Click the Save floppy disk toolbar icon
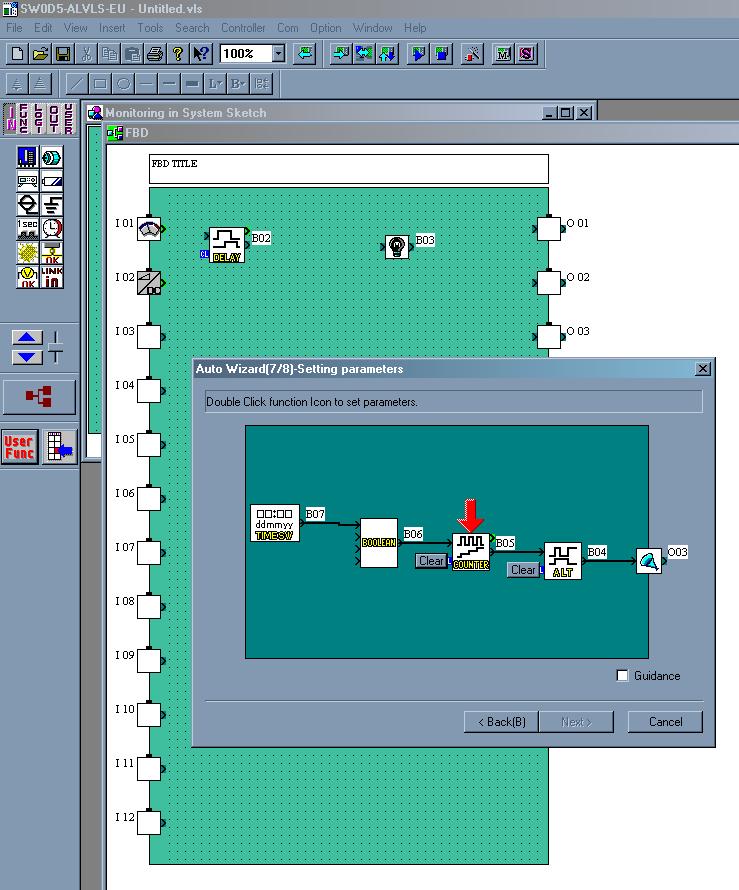739x890 pixels. tap(62, 53)
